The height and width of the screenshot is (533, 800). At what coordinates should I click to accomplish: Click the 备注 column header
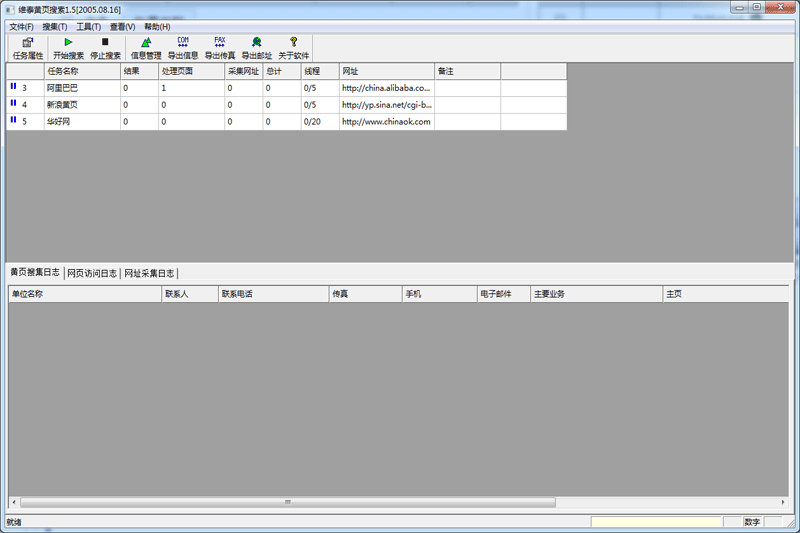coord(467,71)
